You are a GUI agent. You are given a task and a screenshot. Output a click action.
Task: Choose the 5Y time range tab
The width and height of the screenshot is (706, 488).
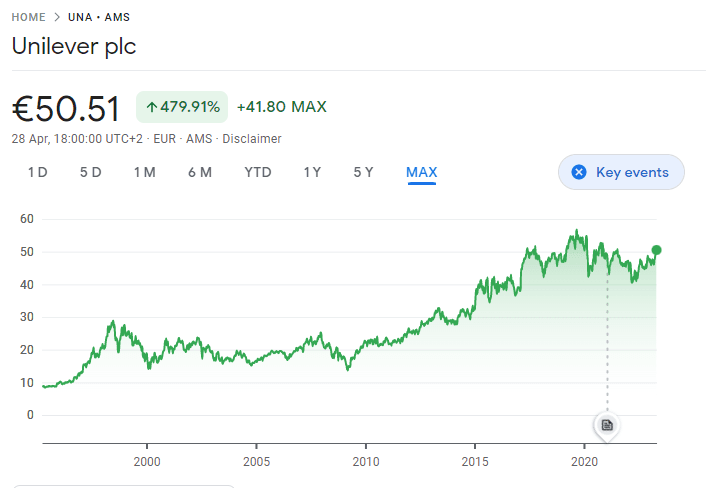click(363, 172)
